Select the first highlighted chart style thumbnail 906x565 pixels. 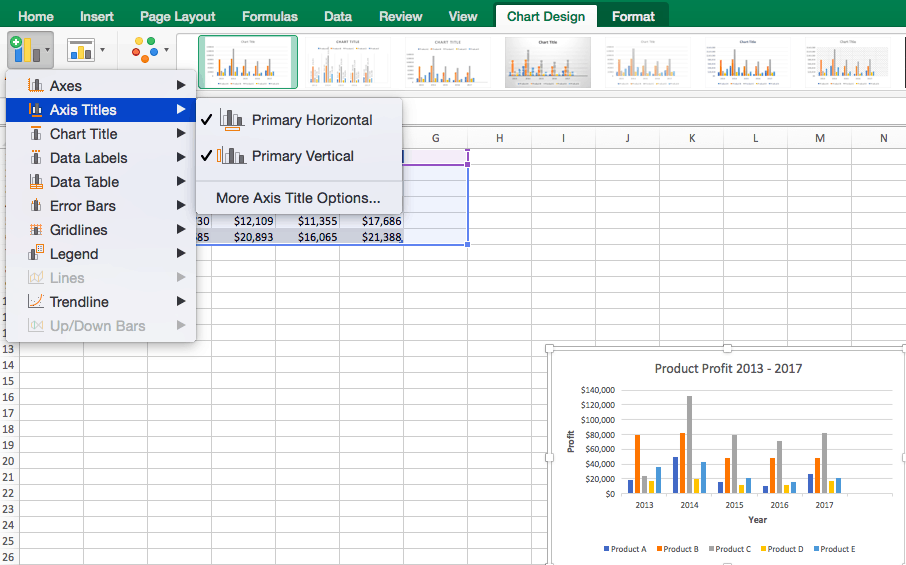point(248,62)
